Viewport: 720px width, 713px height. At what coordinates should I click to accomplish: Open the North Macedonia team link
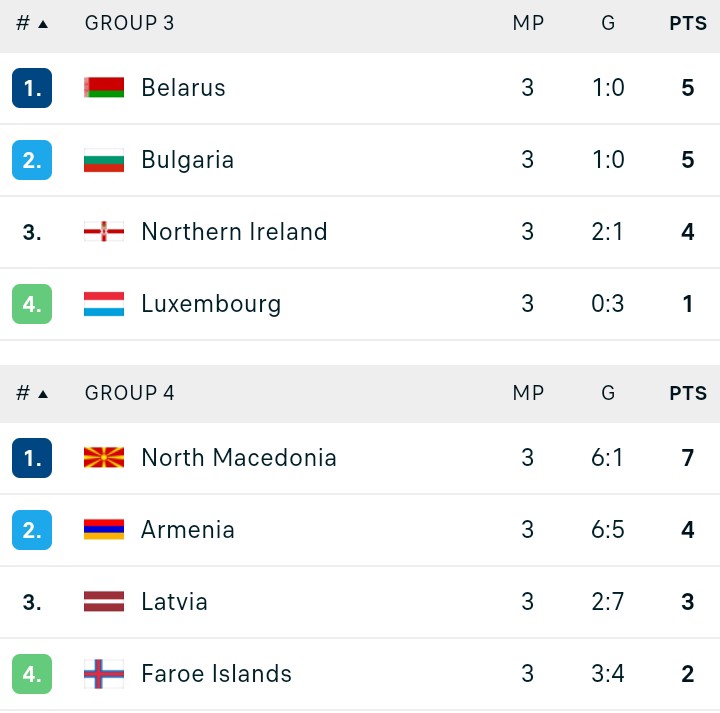coord(239,458)
